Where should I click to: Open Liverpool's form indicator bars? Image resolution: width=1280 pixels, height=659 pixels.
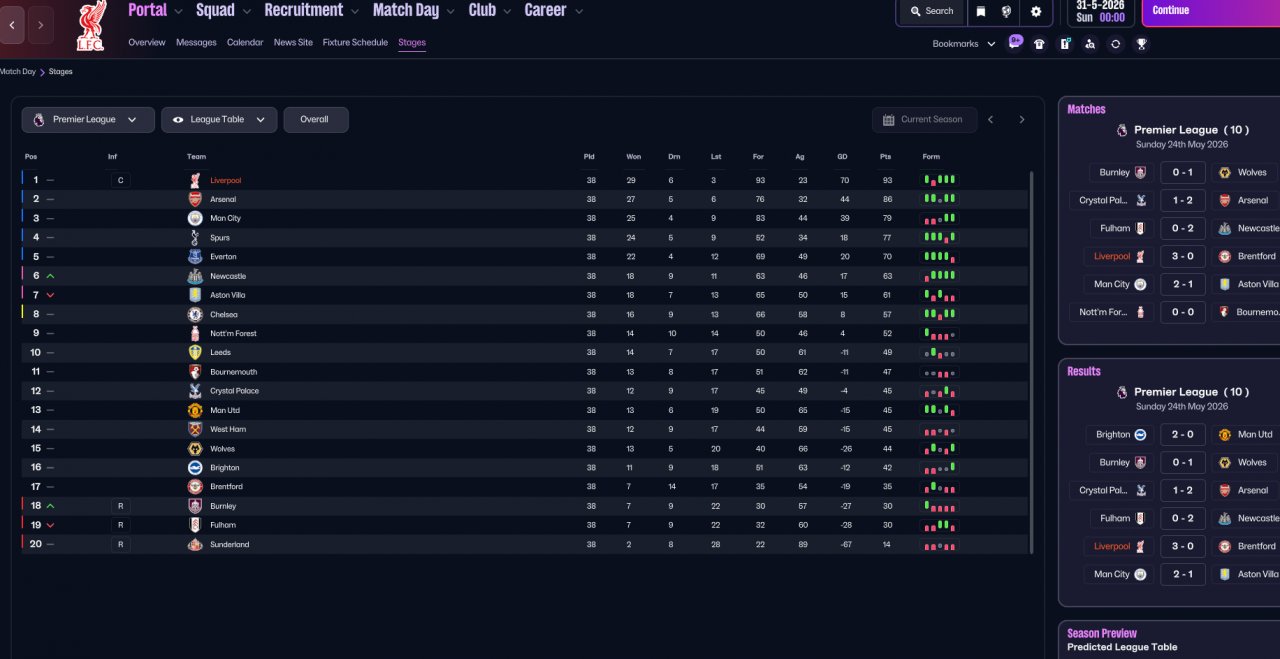point(939,180)
